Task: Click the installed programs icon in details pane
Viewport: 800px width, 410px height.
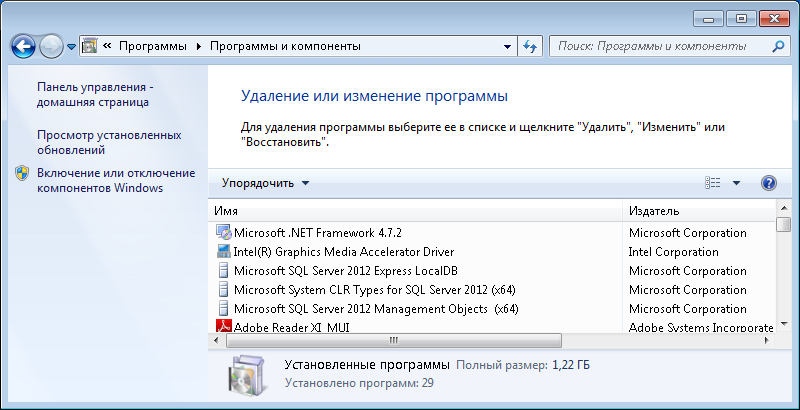Action: coord(246,376)
